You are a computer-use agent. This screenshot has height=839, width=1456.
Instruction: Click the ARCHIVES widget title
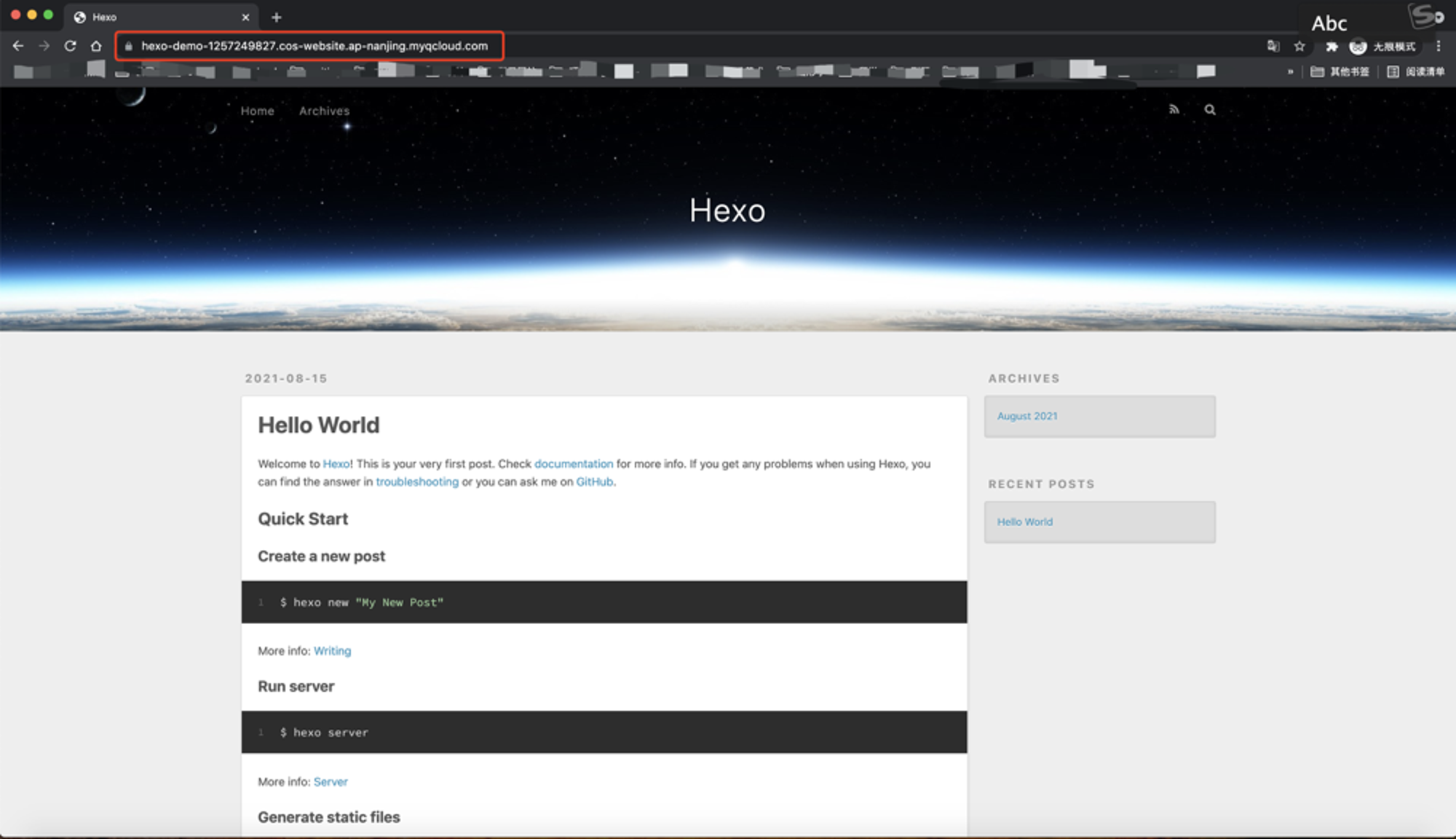coord(1024,378)
